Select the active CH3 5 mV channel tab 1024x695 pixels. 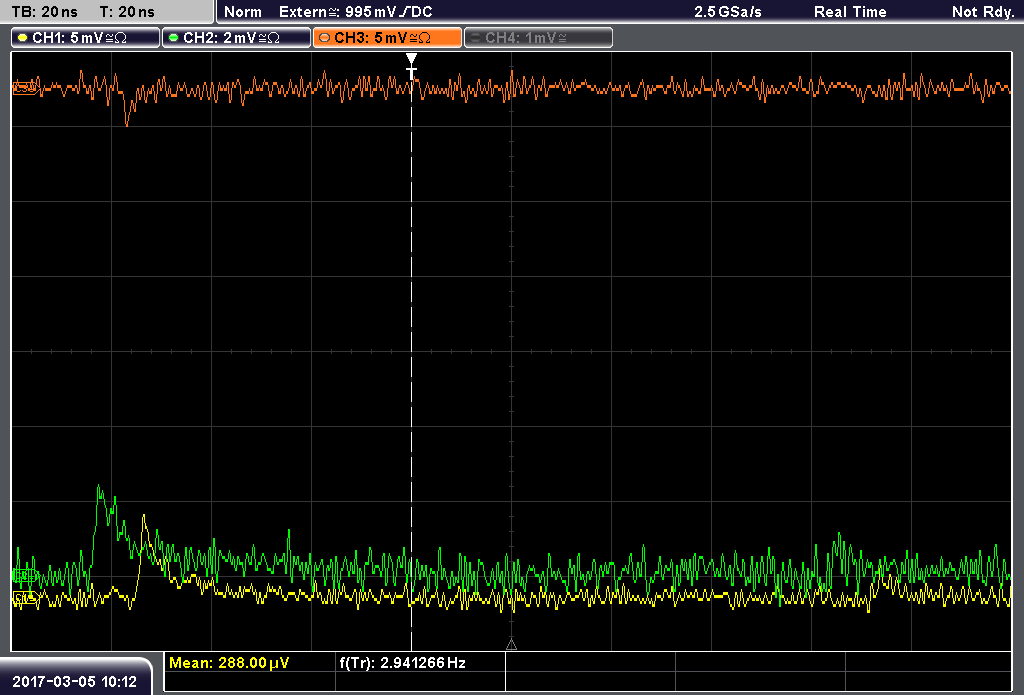pos(387,38)
